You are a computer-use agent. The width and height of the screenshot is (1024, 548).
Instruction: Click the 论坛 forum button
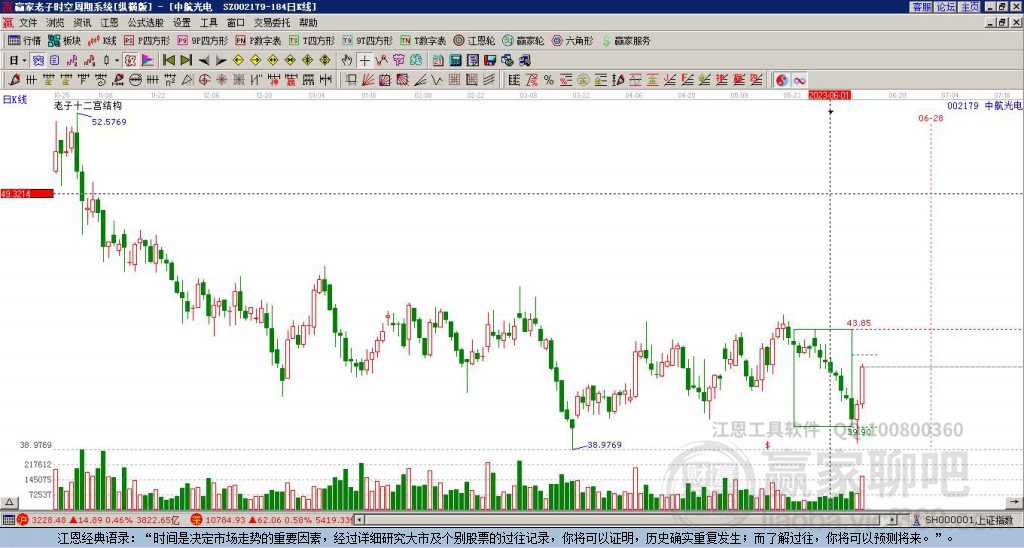tap(946, 7)
